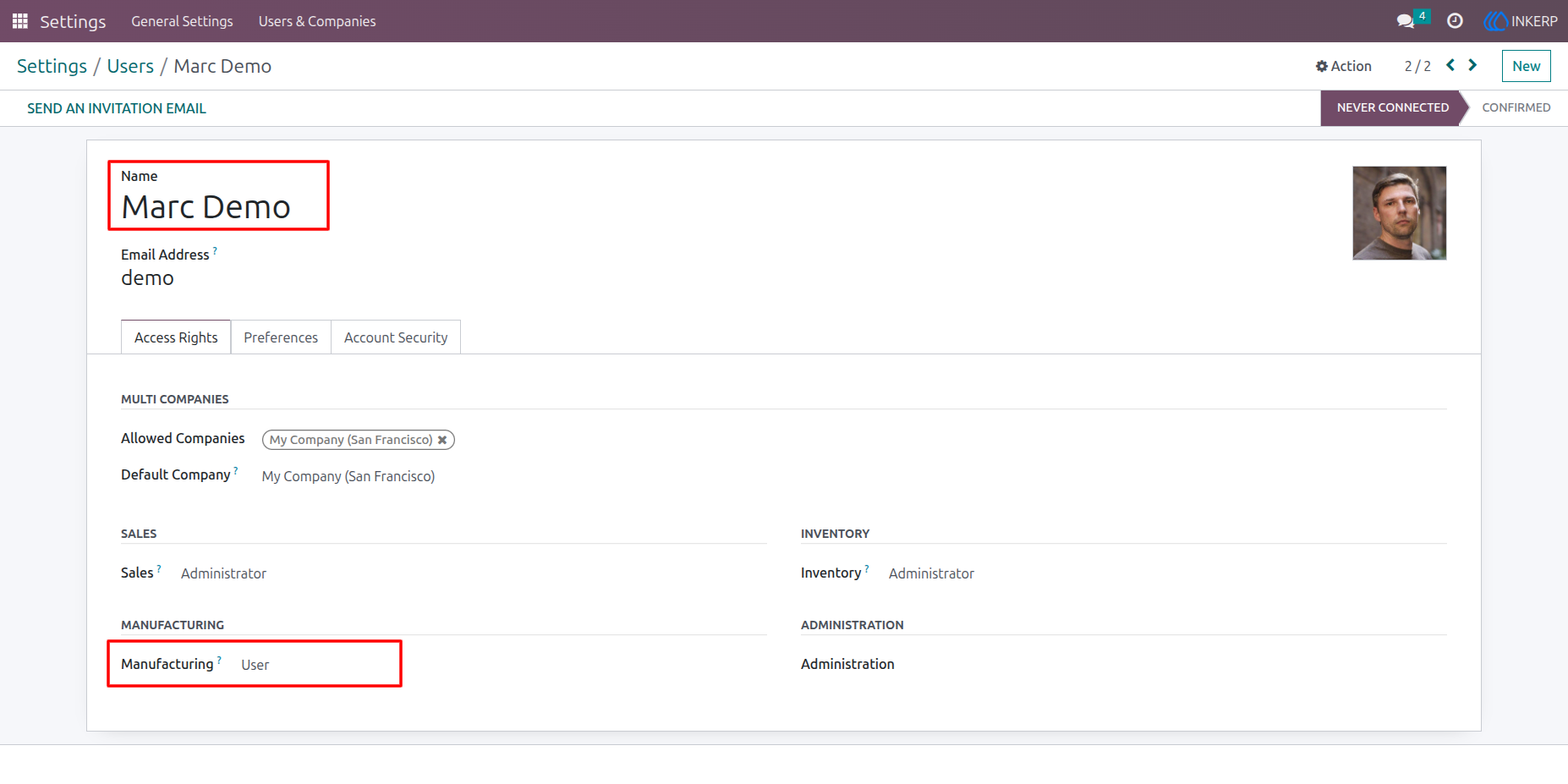Navigate to Settings breadcrumb link
The image size is (1568, 784).
[52, 66]
